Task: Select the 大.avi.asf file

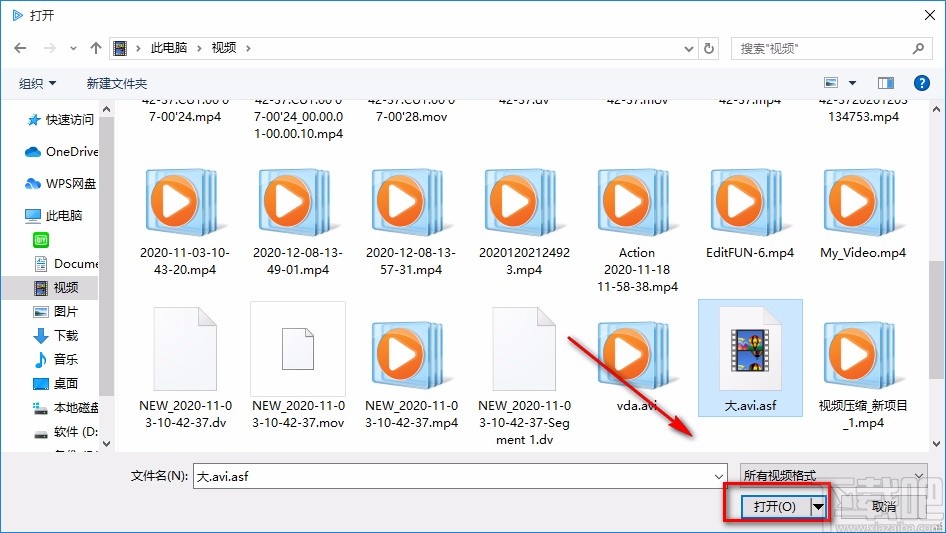Action: pyautogui.click(x=750, y=359)
